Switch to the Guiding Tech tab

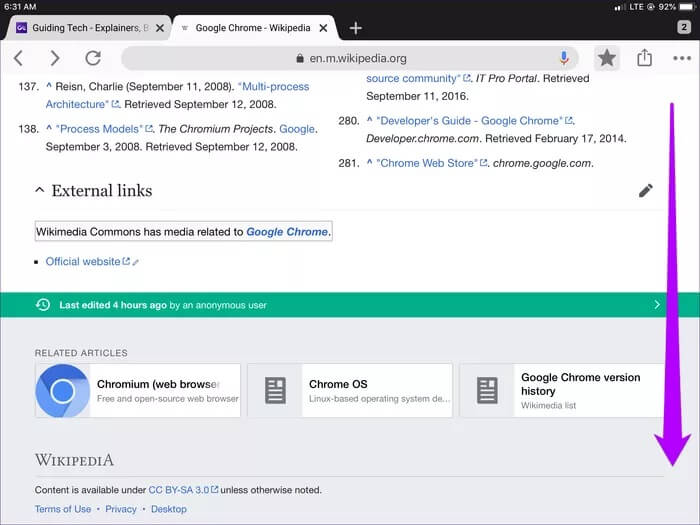coord(87,28)
